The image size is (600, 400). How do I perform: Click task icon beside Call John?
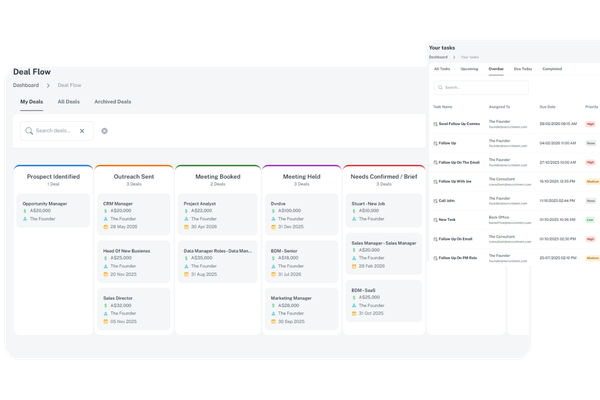pyautogui.click(x=435, y=200)
